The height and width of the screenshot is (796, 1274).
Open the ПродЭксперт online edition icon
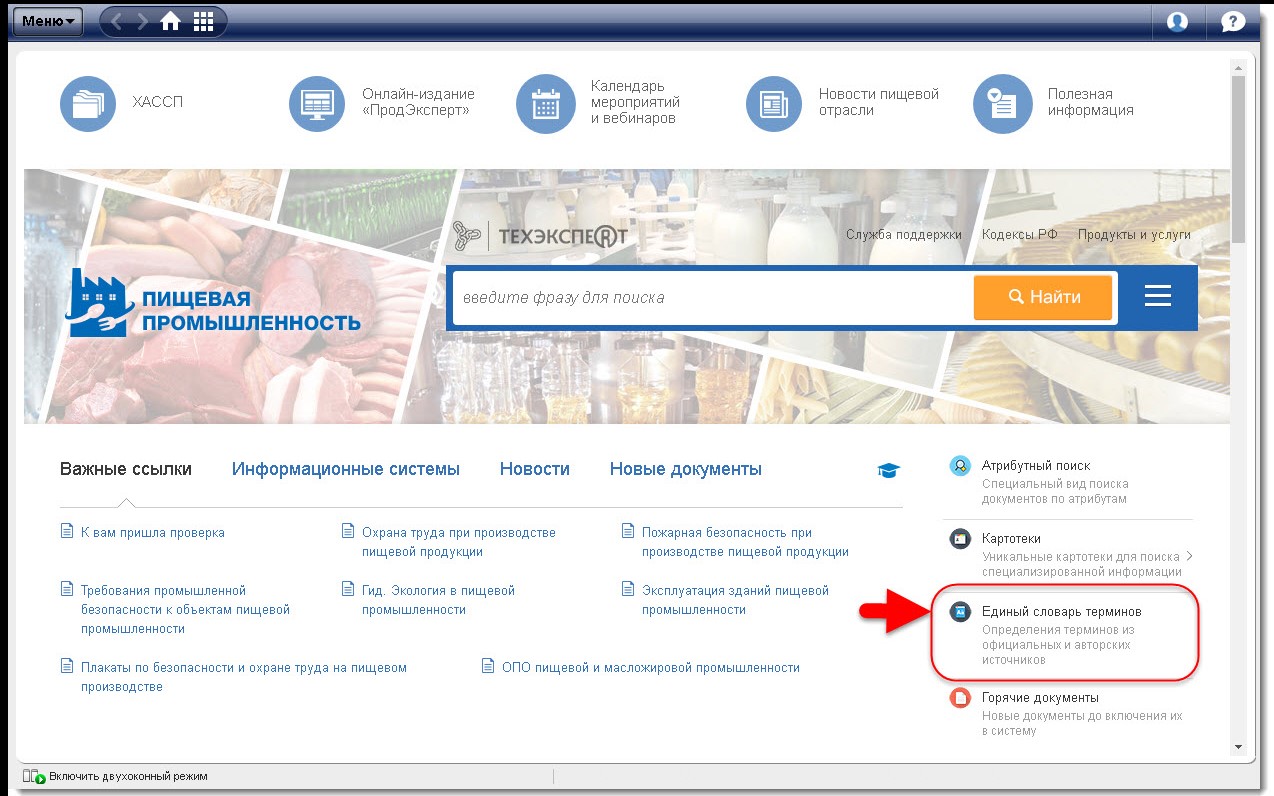316,103
